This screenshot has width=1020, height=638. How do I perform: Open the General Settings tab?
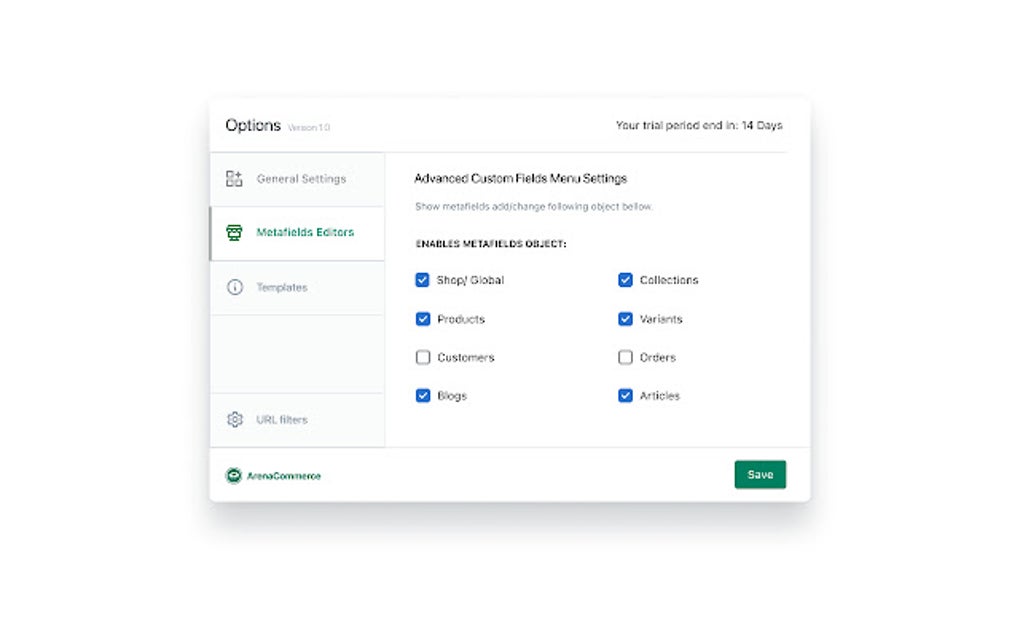[301, 179]
